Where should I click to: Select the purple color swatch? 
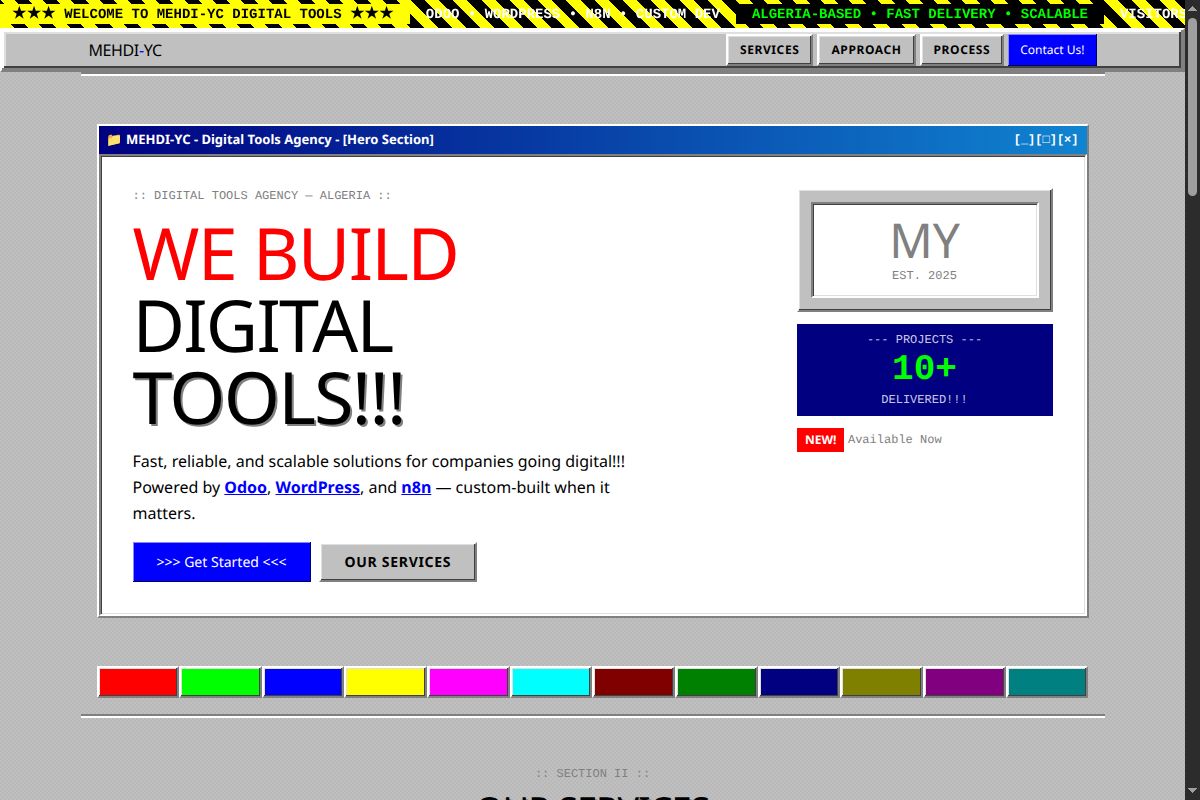coord(965,682)
